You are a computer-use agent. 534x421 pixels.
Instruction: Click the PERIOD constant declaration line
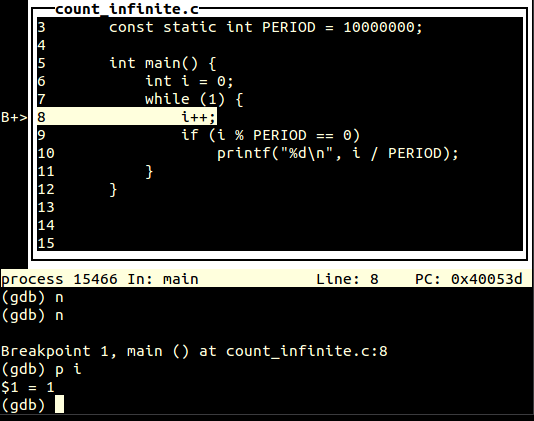(x=265, y=27)
